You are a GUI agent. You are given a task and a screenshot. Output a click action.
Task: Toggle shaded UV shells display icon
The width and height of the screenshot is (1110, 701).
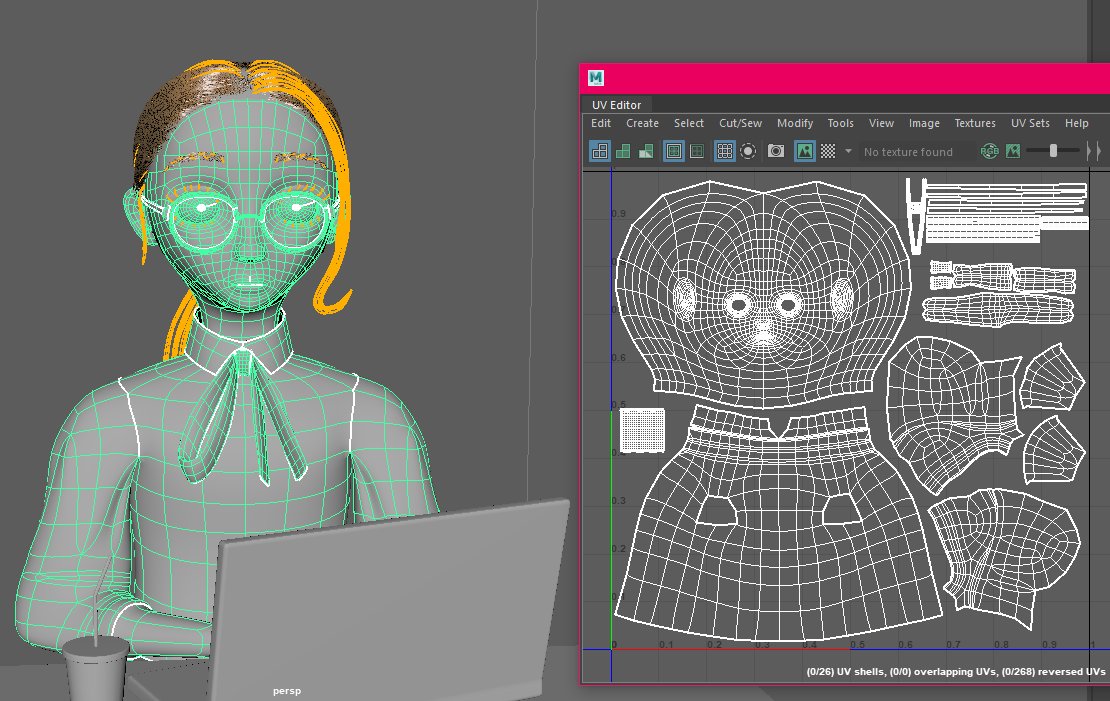pyautogui.click(x=623, y=151)
